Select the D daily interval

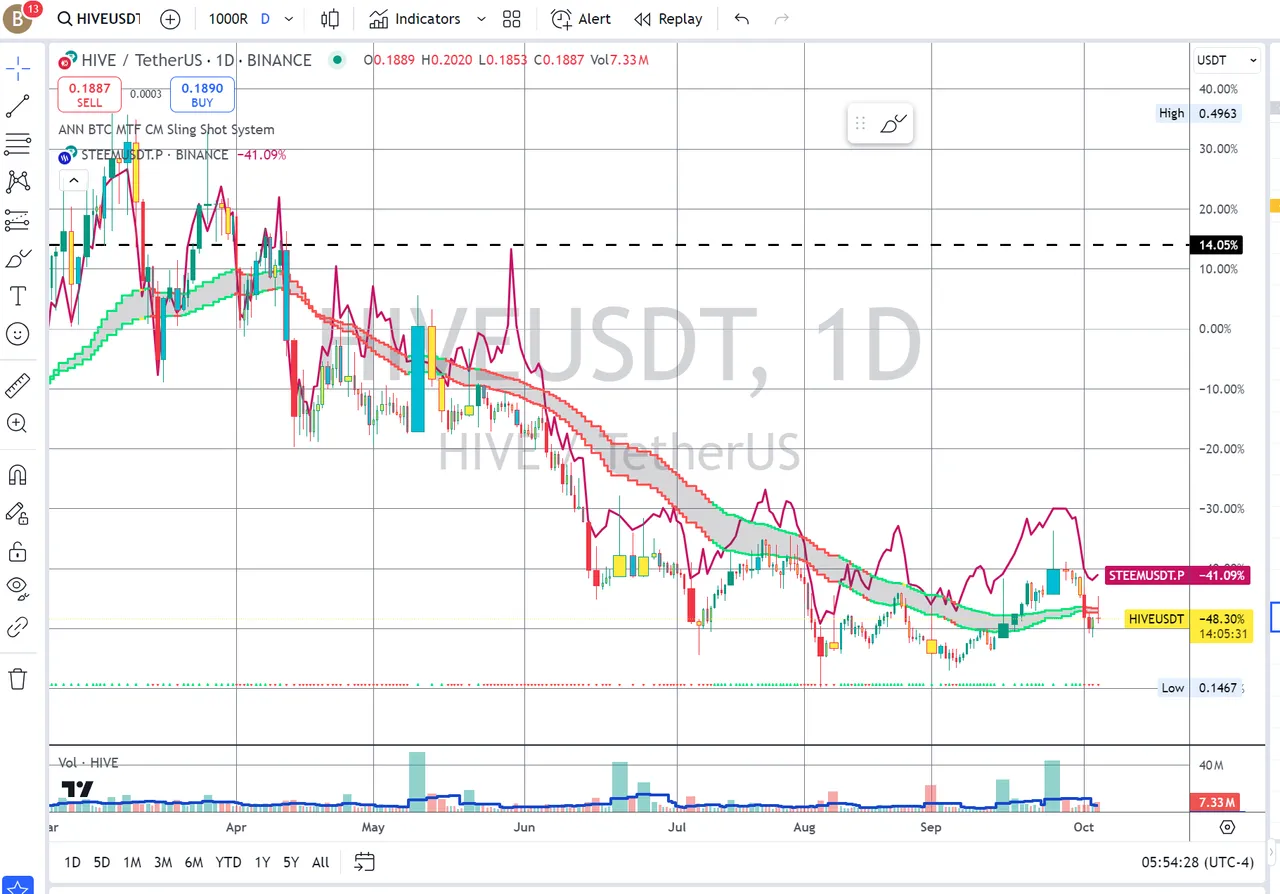click(265, 19)
